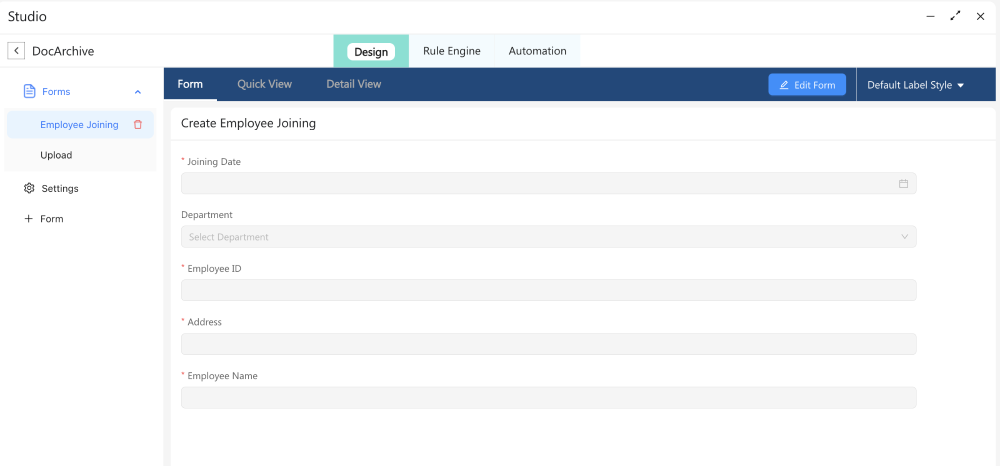Click the Address input field
Screen dimensions: 1000x466
548,344
